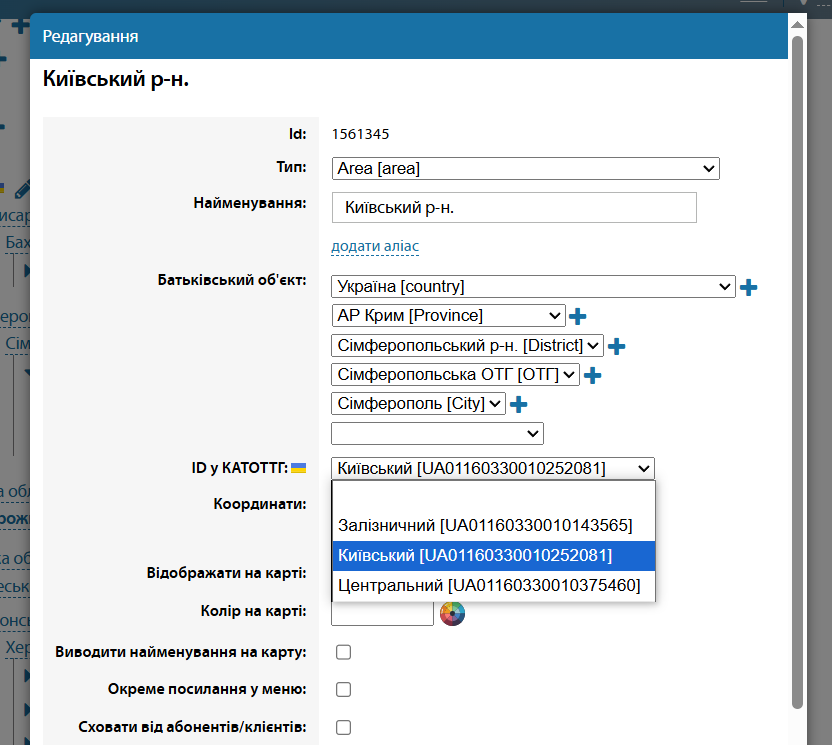Click the Колір на карті color field
The width and height of the screenshot is (832, 745).
[383, 613]
